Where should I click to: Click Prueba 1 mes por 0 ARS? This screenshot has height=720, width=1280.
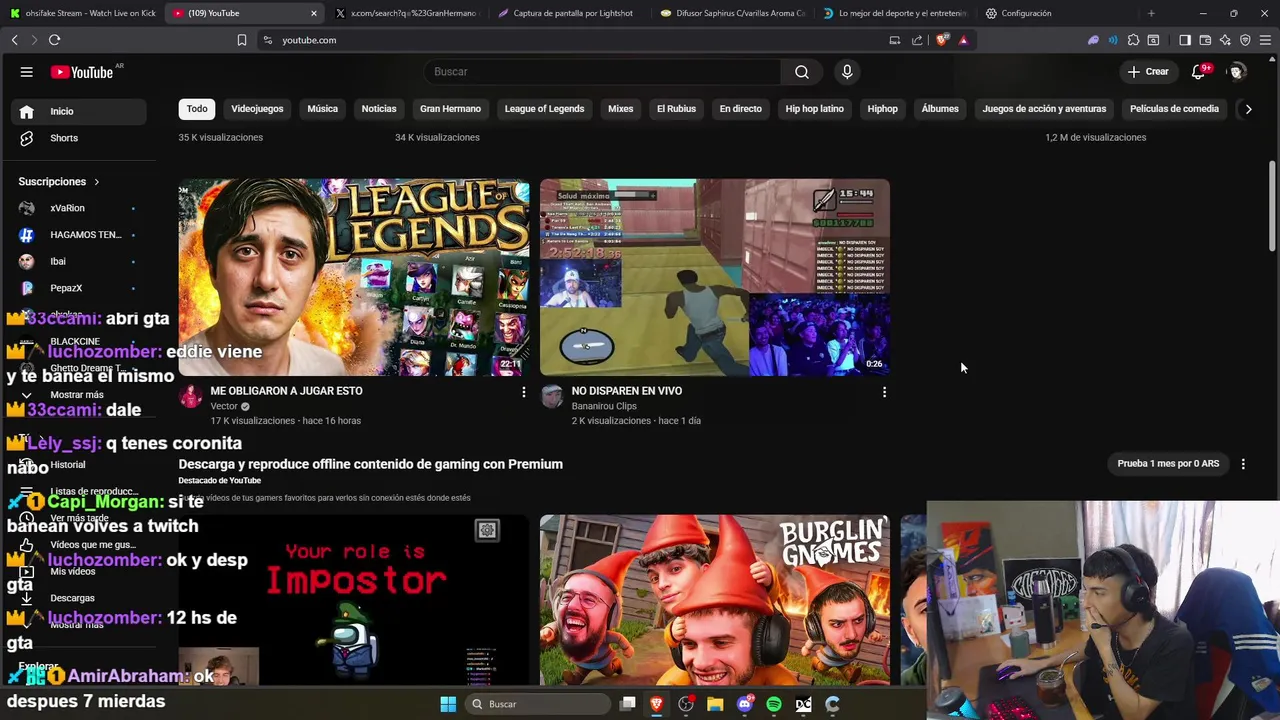coord(1168,464)
